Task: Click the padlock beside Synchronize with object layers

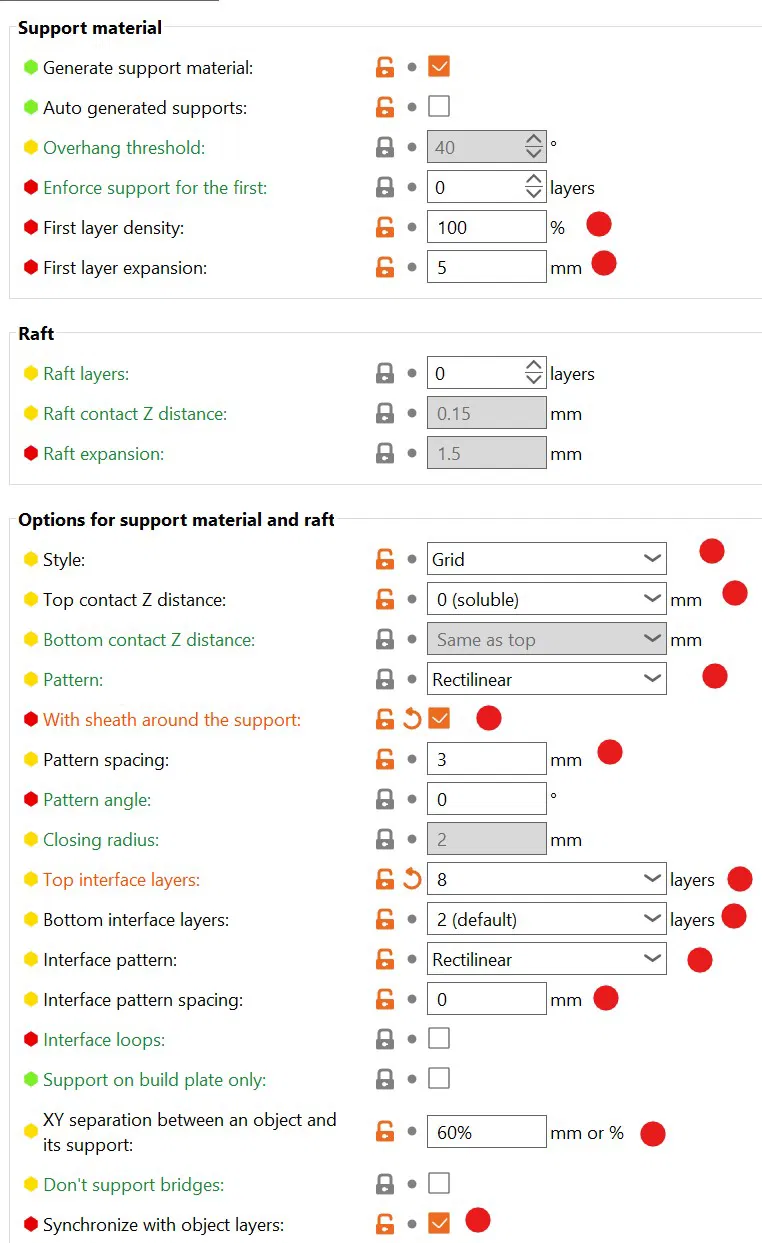Action: [x=384, y=1224]
